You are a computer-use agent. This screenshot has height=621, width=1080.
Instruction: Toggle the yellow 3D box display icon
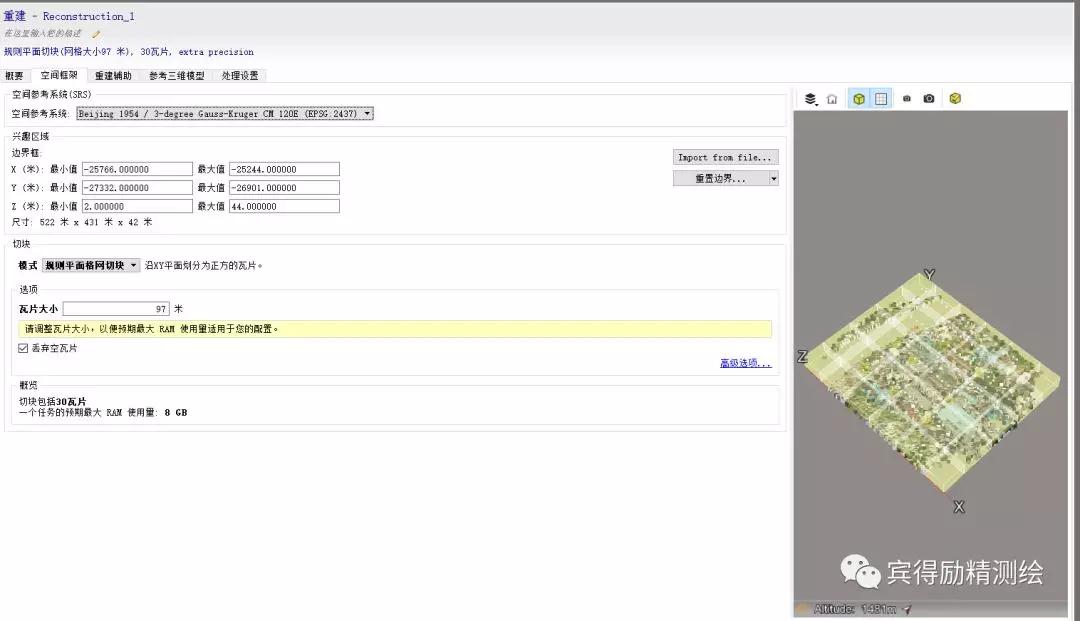click(858, 99)
